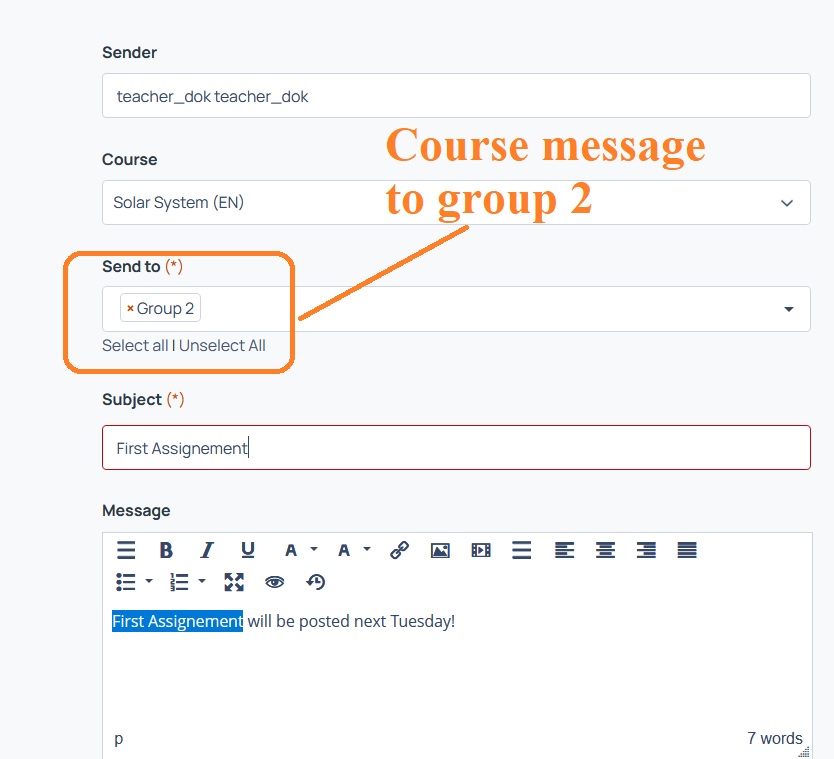
Task: Align text left
Action: click(564, 550)
